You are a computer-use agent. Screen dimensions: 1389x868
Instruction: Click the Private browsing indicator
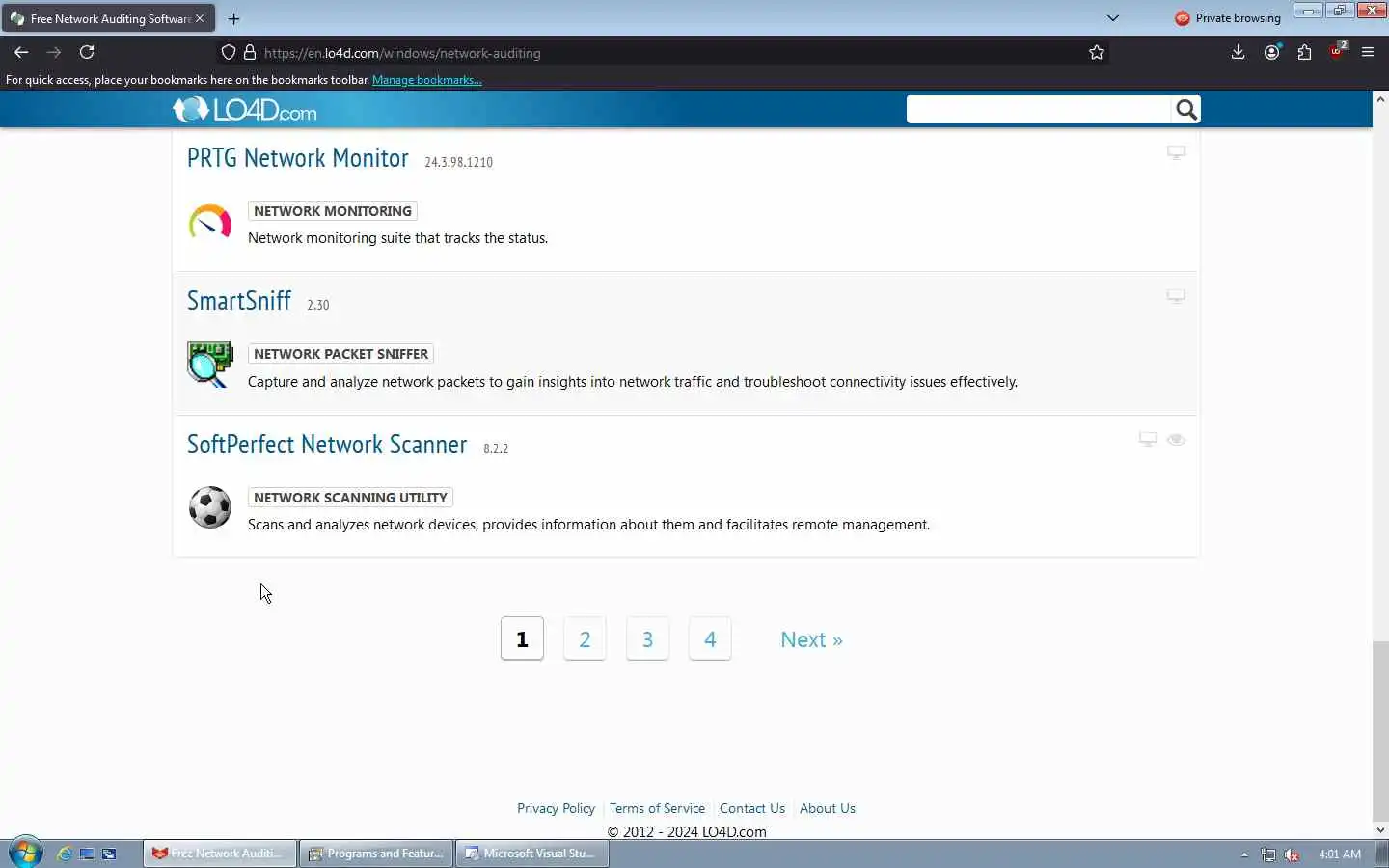coord(1227,18)
